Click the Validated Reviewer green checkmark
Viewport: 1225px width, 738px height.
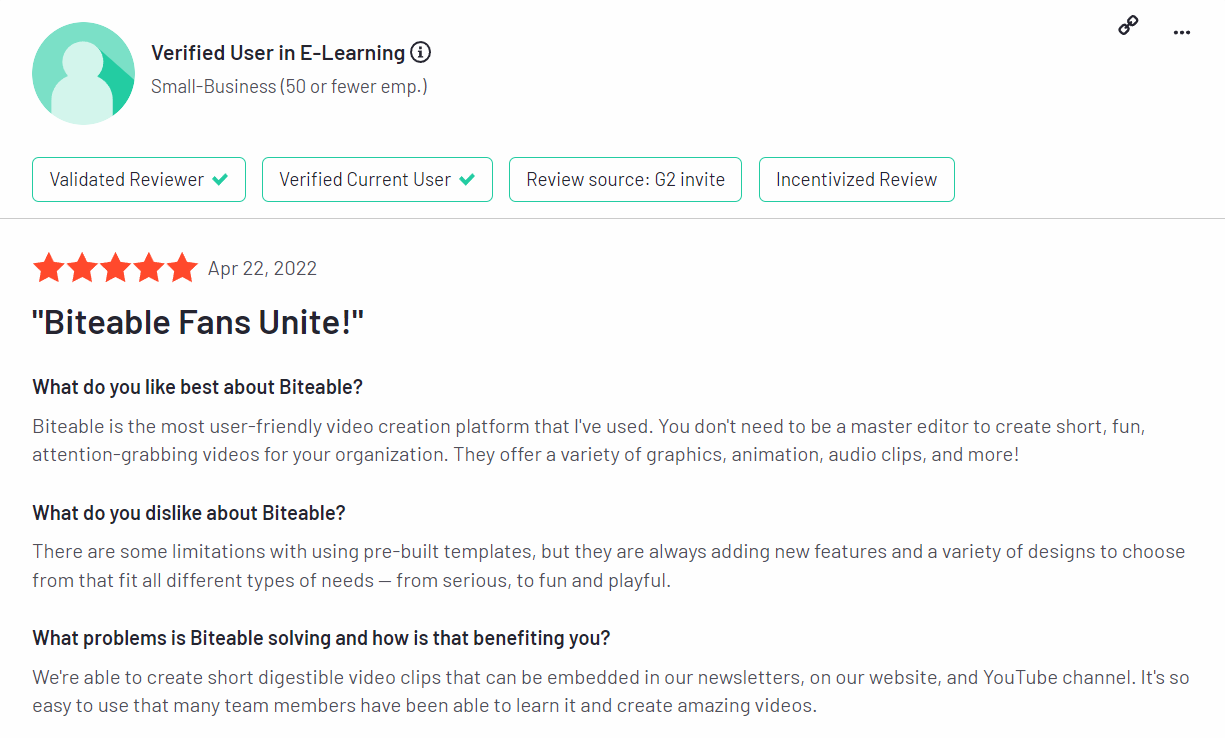(220, 180)
